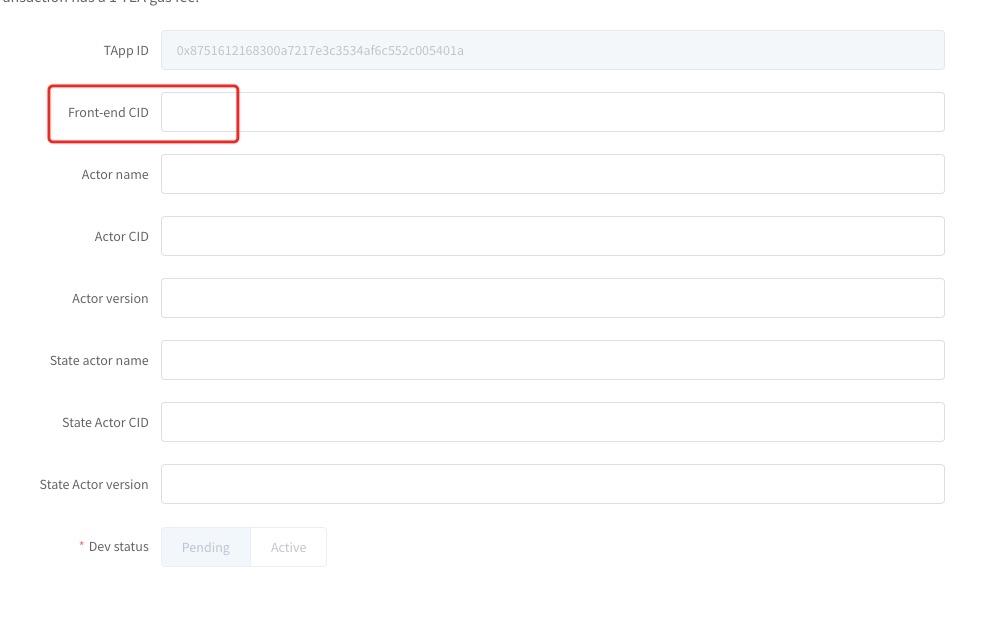This screenshot has width=988, height=635.
Task: Click the State actor name field
Action: (x=552, y=360)
